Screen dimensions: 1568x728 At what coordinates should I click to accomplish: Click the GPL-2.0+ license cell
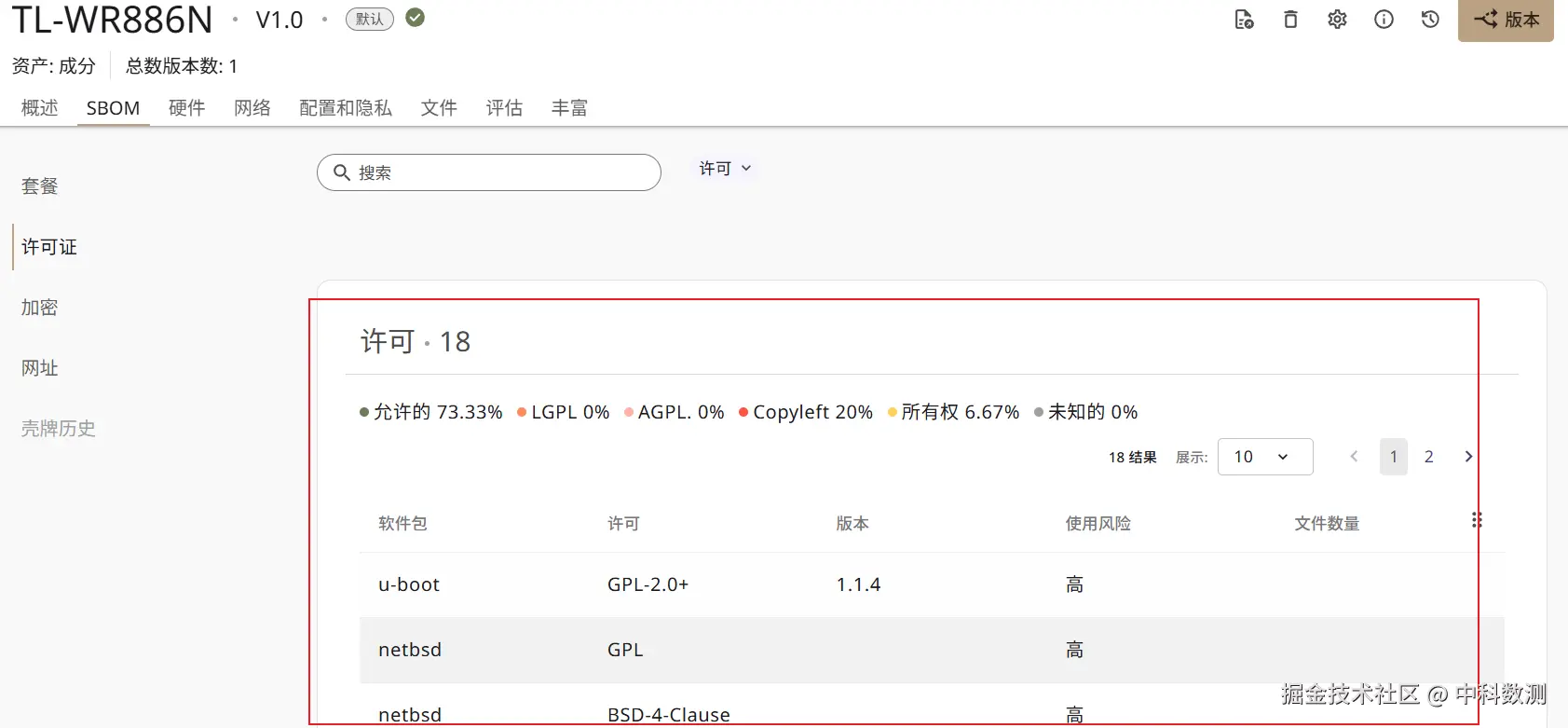(648, 584)
